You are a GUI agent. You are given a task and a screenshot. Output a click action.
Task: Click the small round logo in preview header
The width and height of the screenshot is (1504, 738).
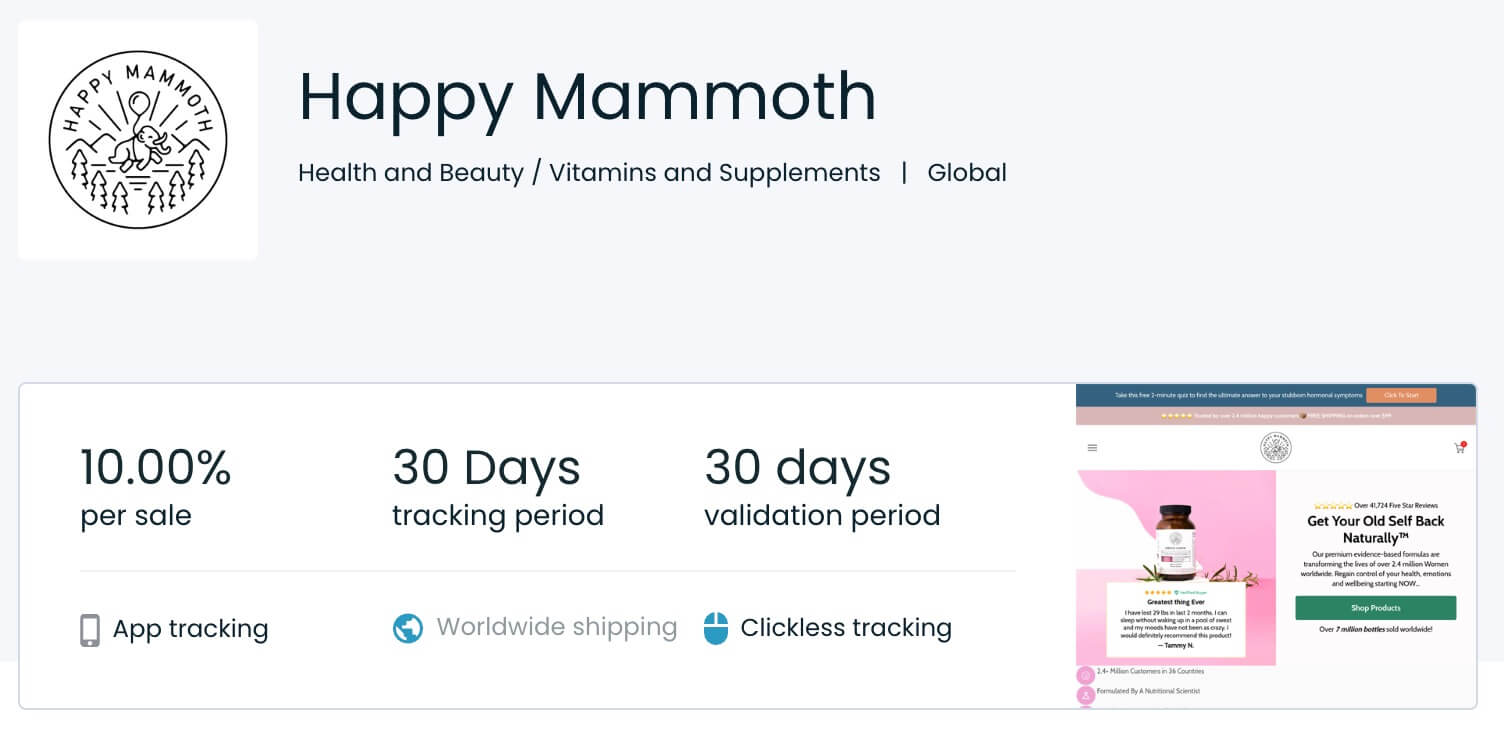pyautogui.click(x=1275, y=447)
